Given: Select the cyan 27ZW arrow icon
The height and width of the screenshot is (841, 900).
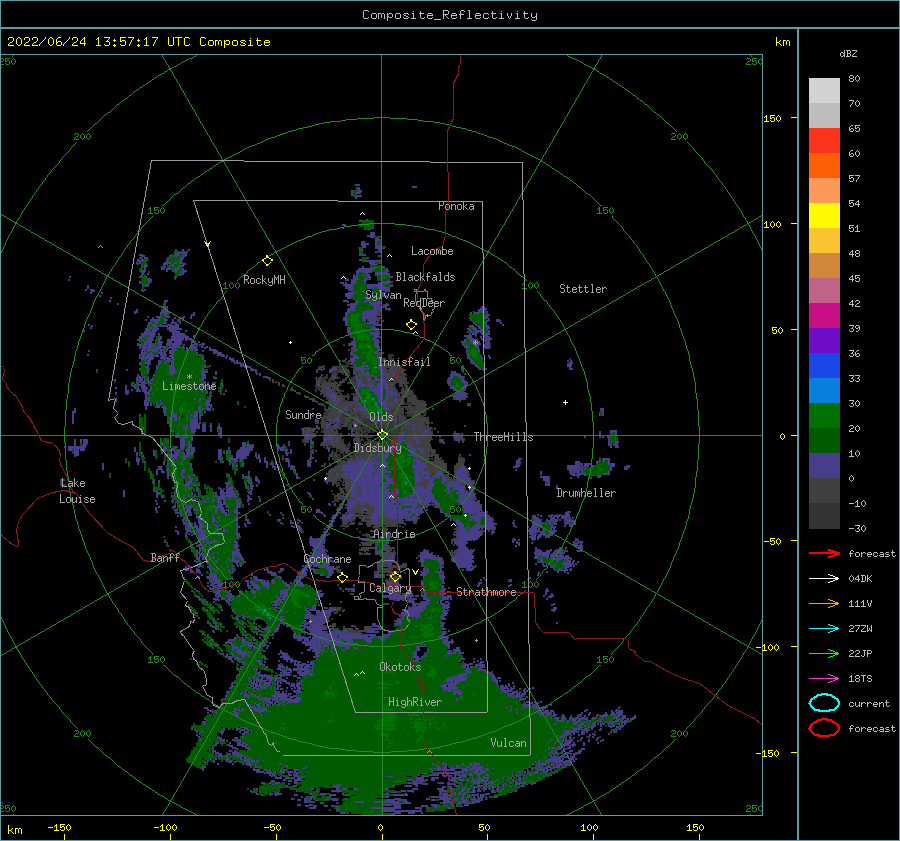Looking at the screenshot, I should (824, 629).
